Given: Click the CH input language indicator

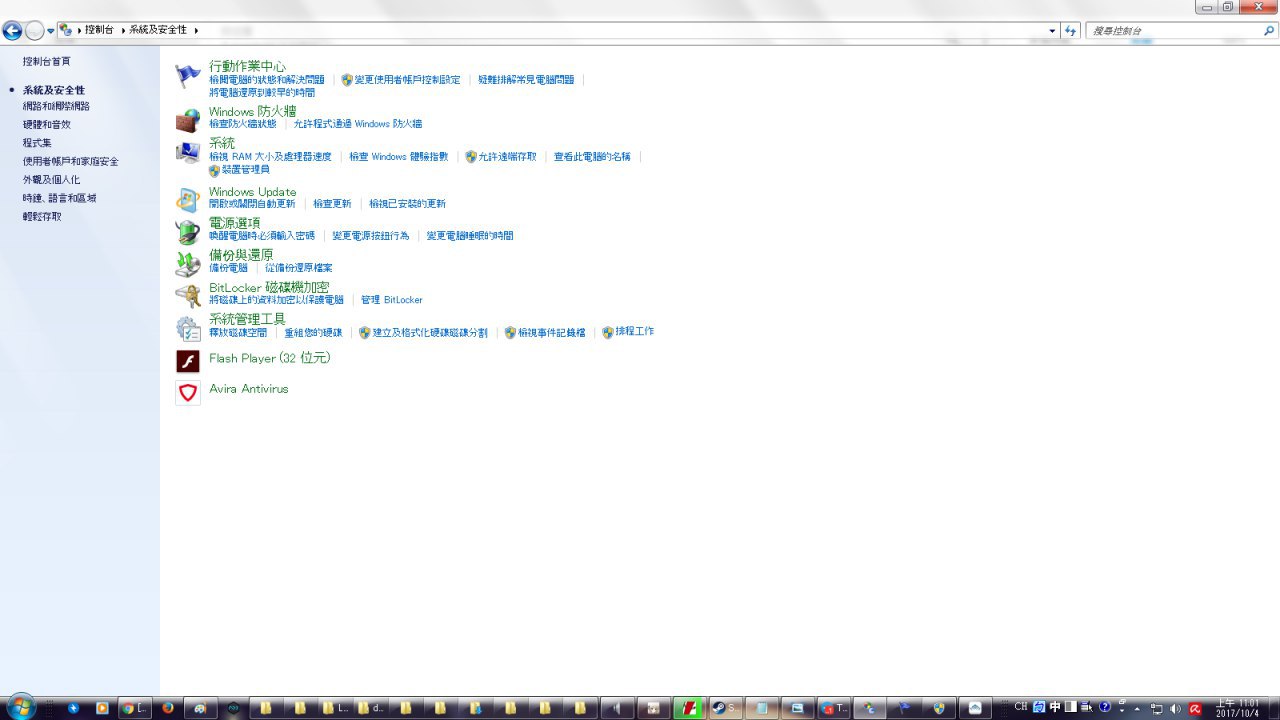Looking at the screenshot, I should click(1021, 707).
